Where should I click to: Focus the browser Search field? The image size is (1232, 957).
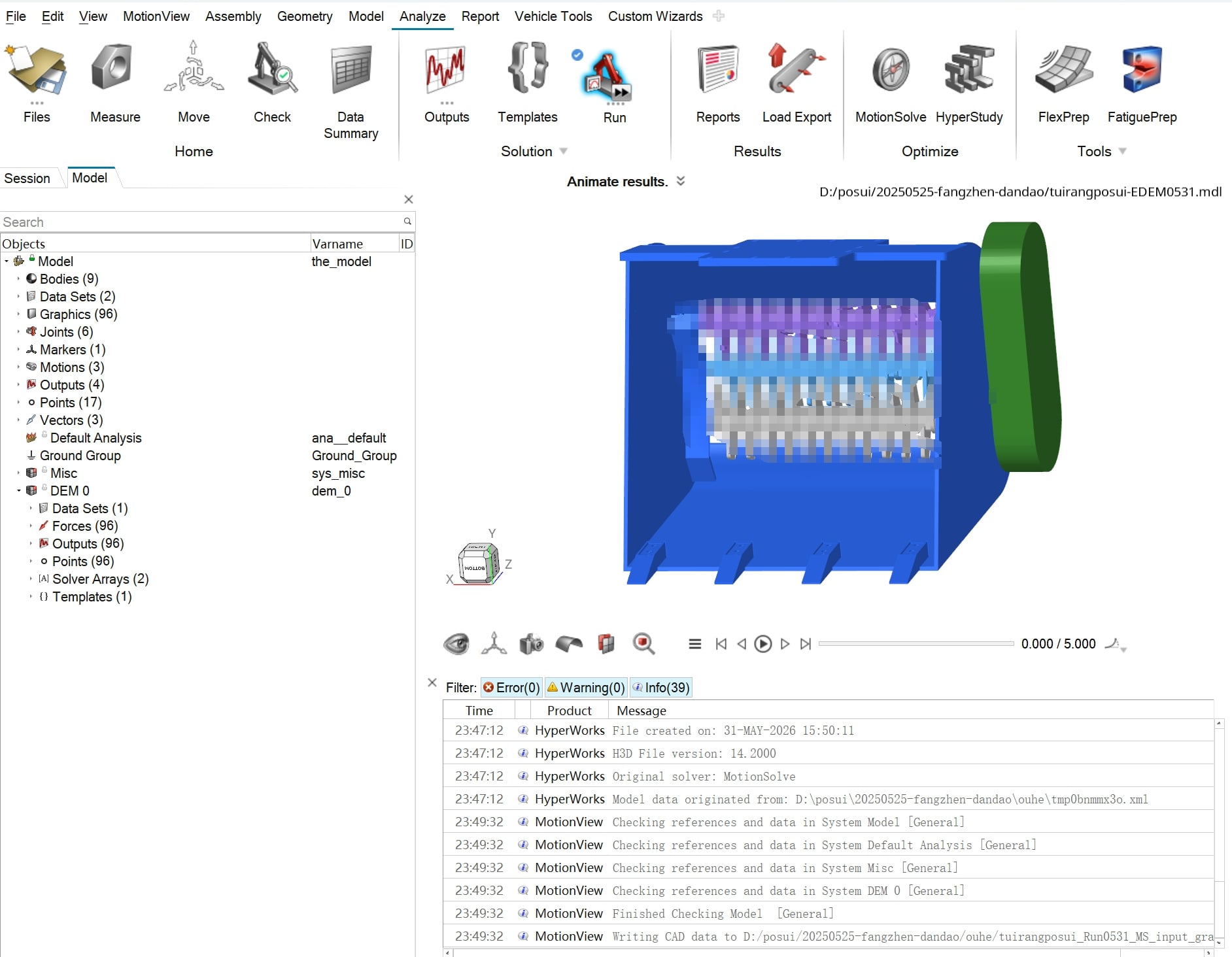point(200,222)
